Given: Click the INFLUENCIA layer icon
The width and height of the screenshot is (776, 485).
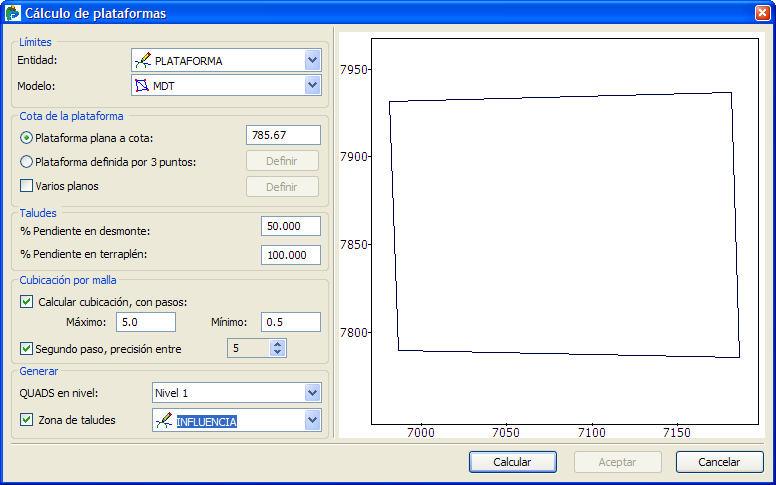Looking at the screenshot, I should pos(163,421).
